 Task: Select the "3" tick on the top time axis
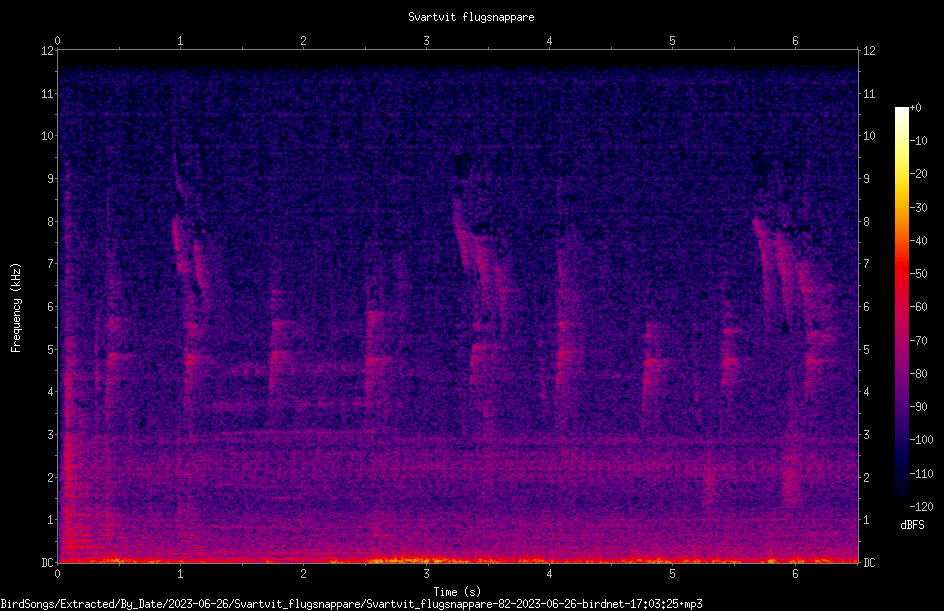pyautogui.click(x=426, y=41)
